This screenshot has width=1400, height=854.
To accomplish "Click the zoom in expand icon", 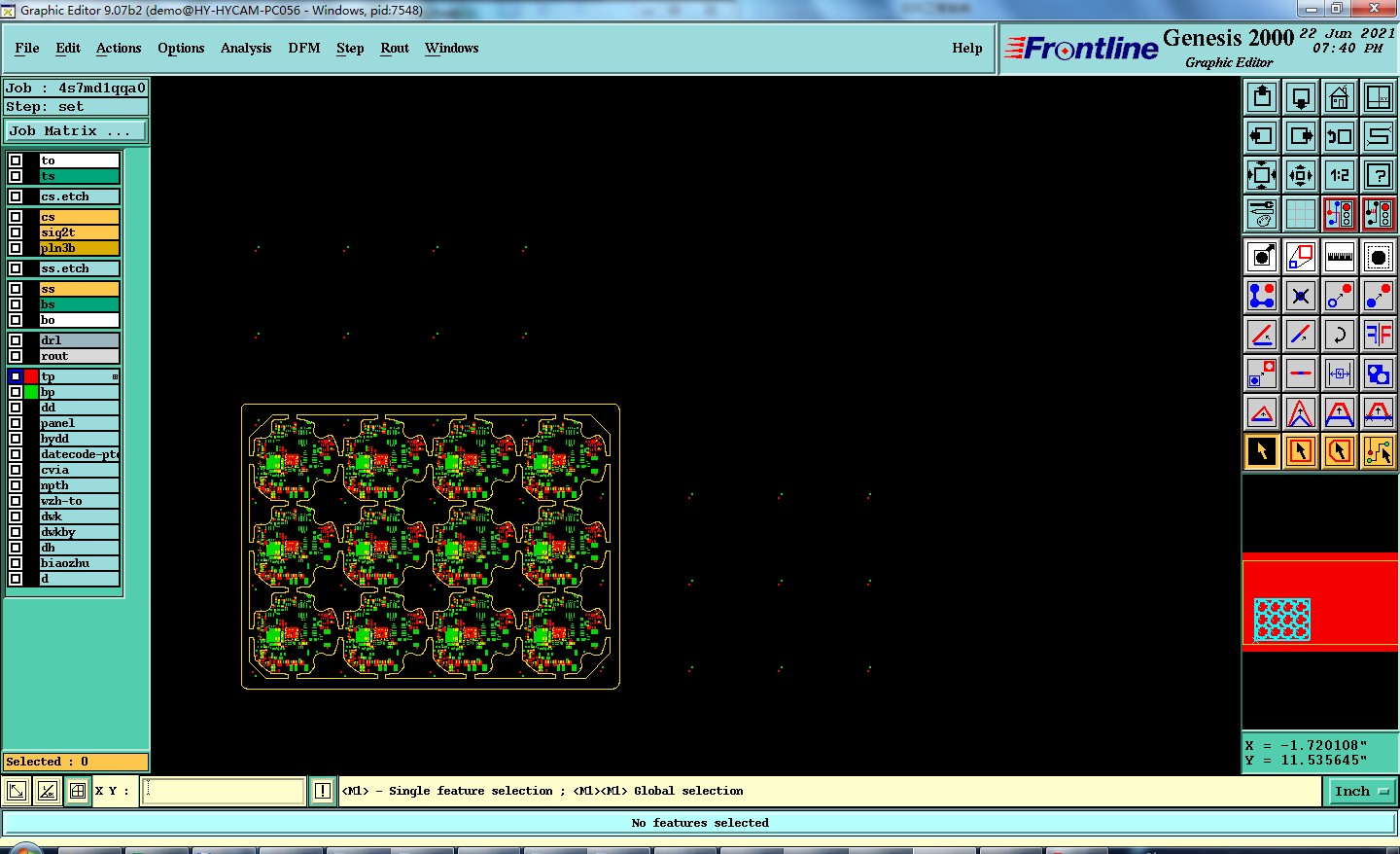I will (1262, 175).
